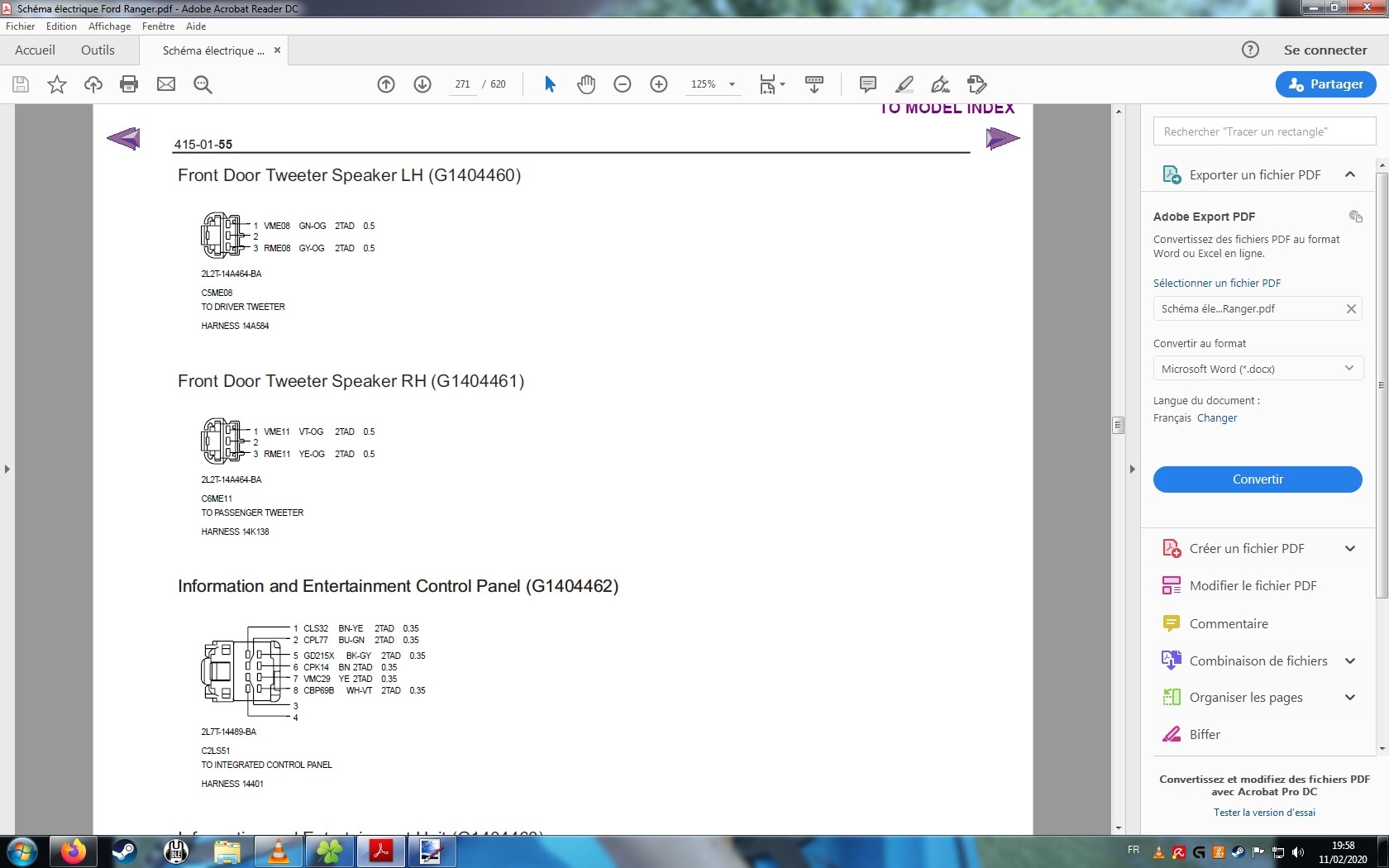Click the volume icon in system tray

coord(1298,852)
